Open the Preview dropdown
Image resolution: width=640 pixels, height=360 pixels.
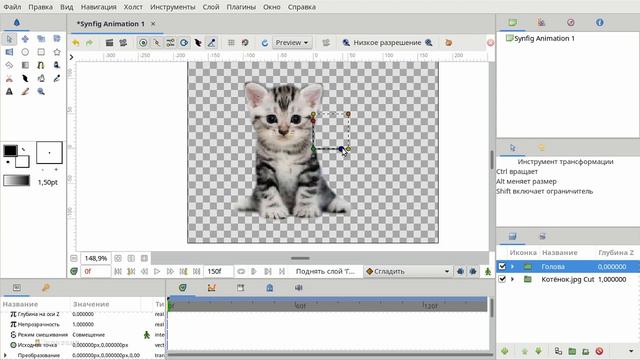(x=292, y=42)
